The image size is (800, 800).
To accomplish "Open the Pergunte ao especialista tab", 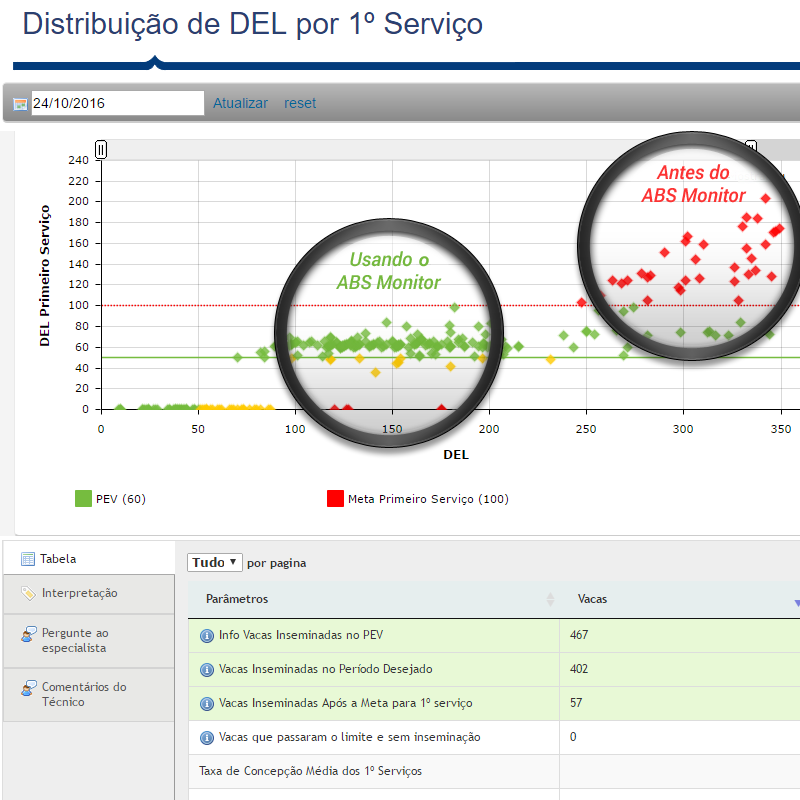I will coord(89,641).
